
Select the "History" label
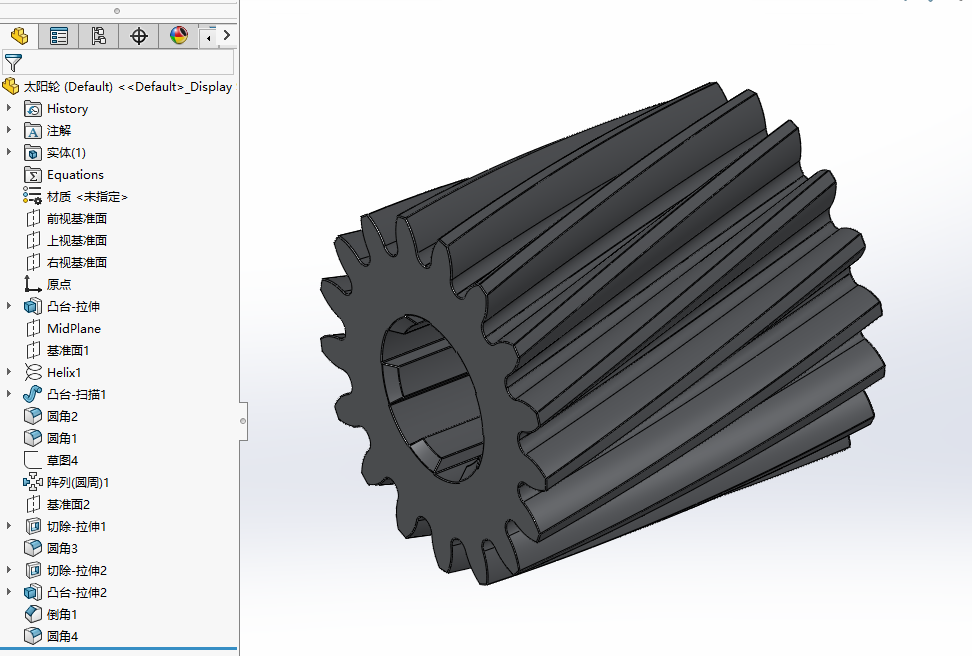coord(68,109)
